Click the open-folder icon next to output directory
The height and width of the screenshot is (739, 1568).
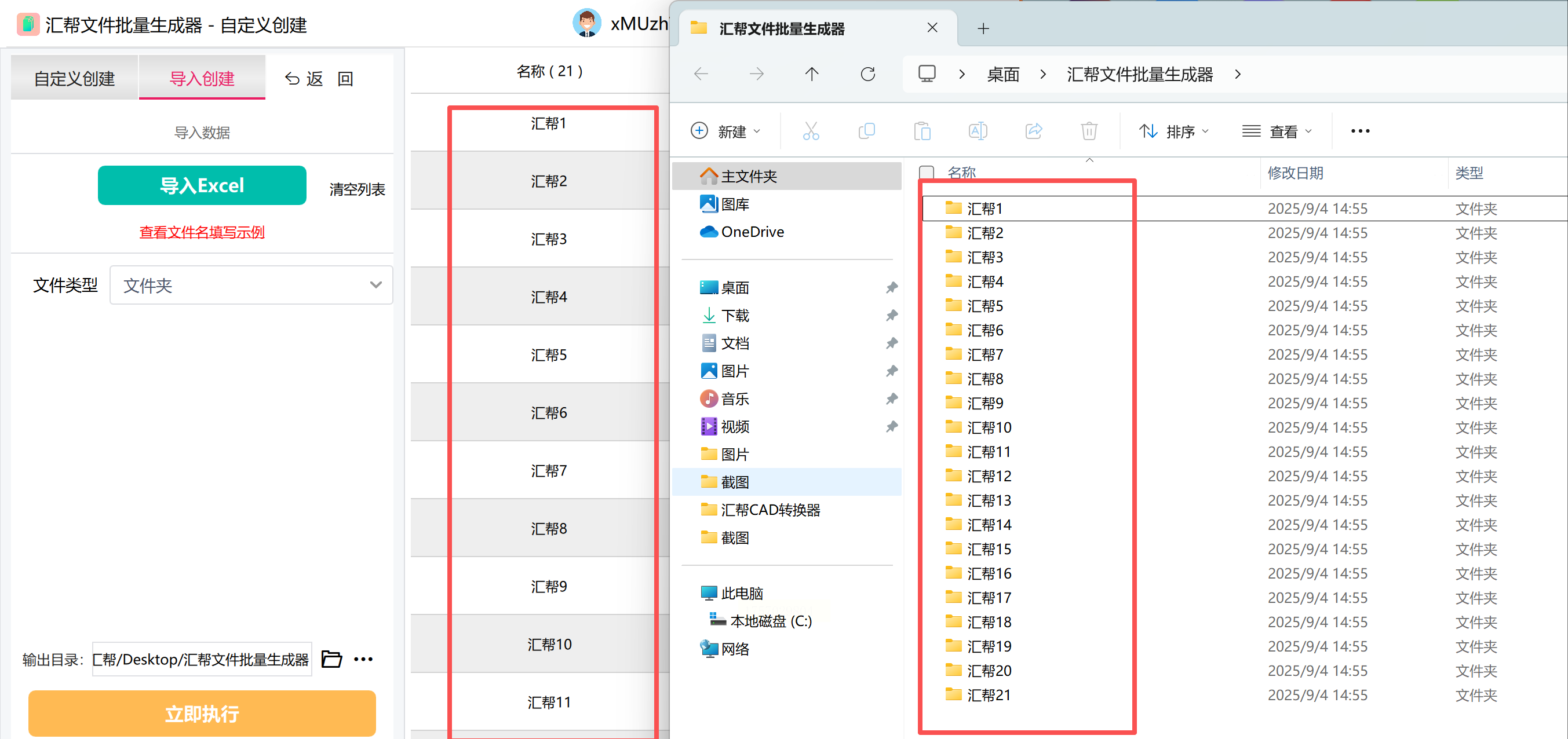(332, 658)
